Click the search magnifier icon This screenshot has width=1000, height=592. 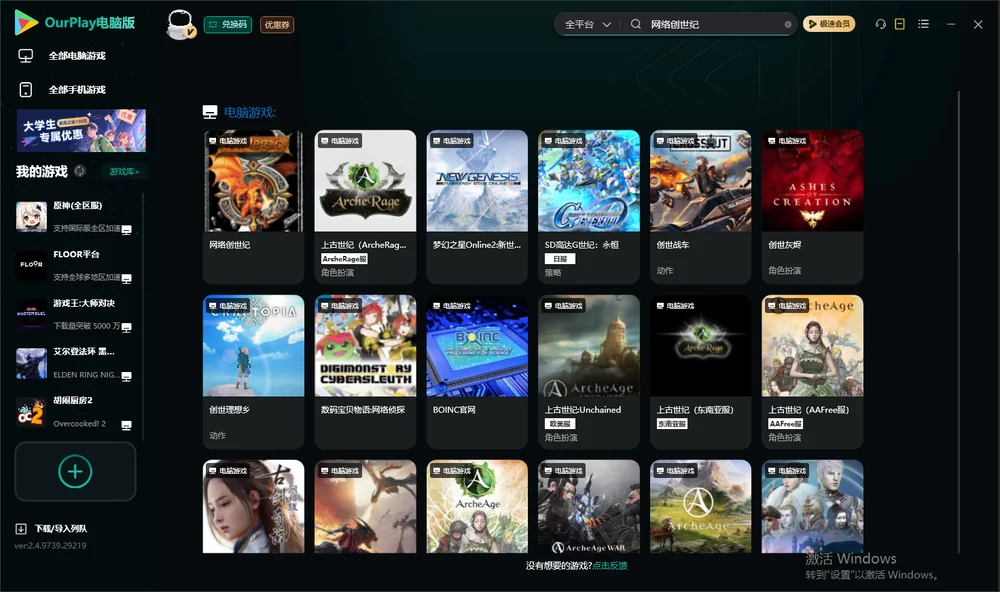(x=636, y=24)
